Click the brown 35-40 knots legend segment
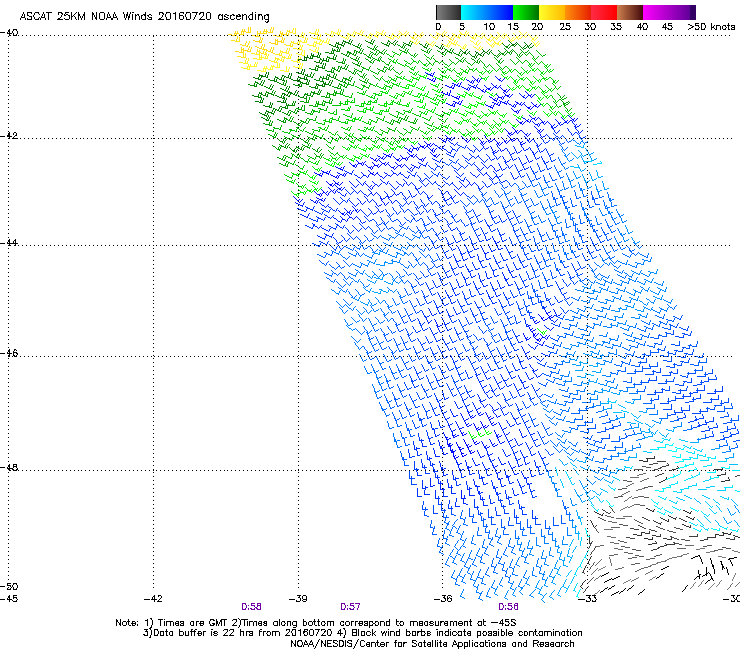This screenshot has height=650, width=740. pos(630,12)
